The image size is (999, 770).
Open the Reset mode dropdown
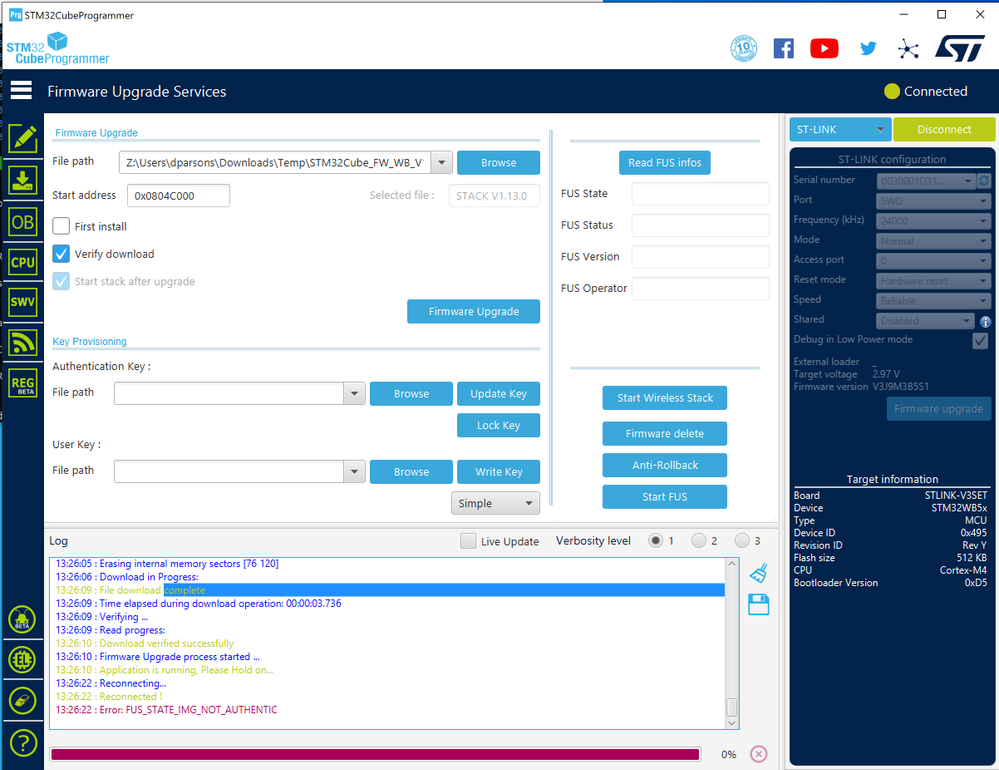click(x=933, y=281)
